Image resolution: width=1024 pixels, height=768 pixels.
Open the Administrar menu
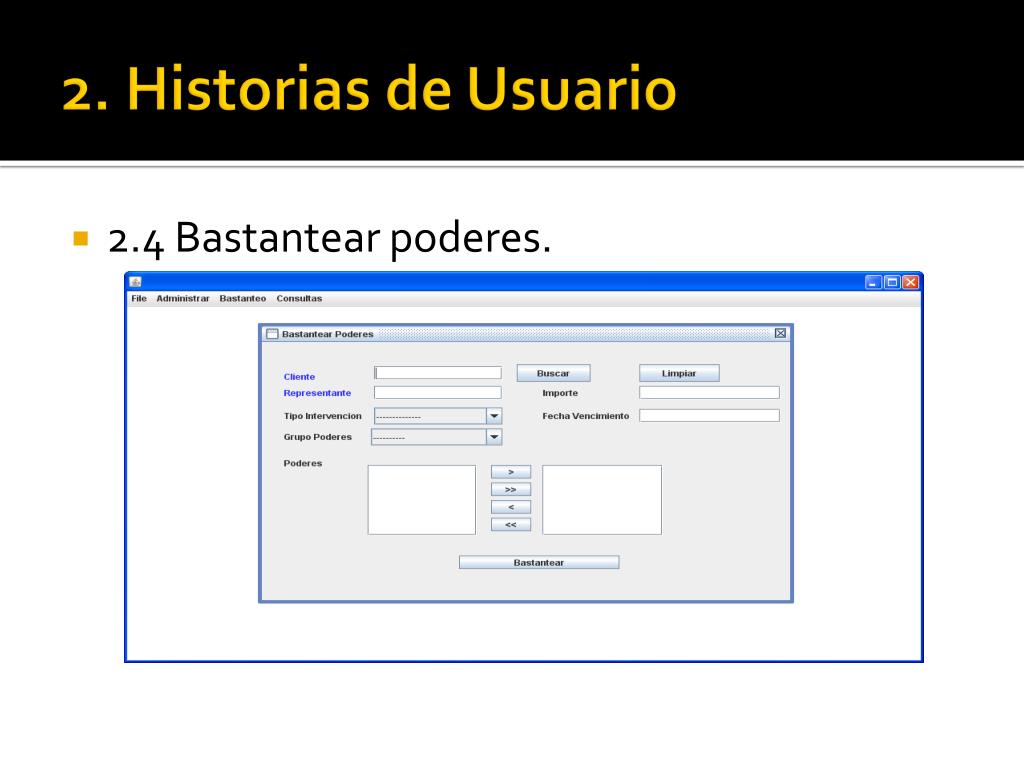[x=183, y=298]
